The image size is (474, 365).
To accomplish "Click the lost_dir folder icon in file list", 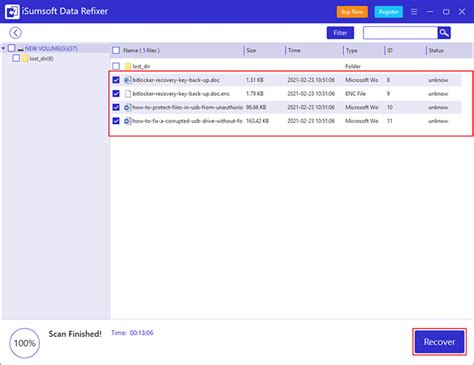I will click(128, 66).
